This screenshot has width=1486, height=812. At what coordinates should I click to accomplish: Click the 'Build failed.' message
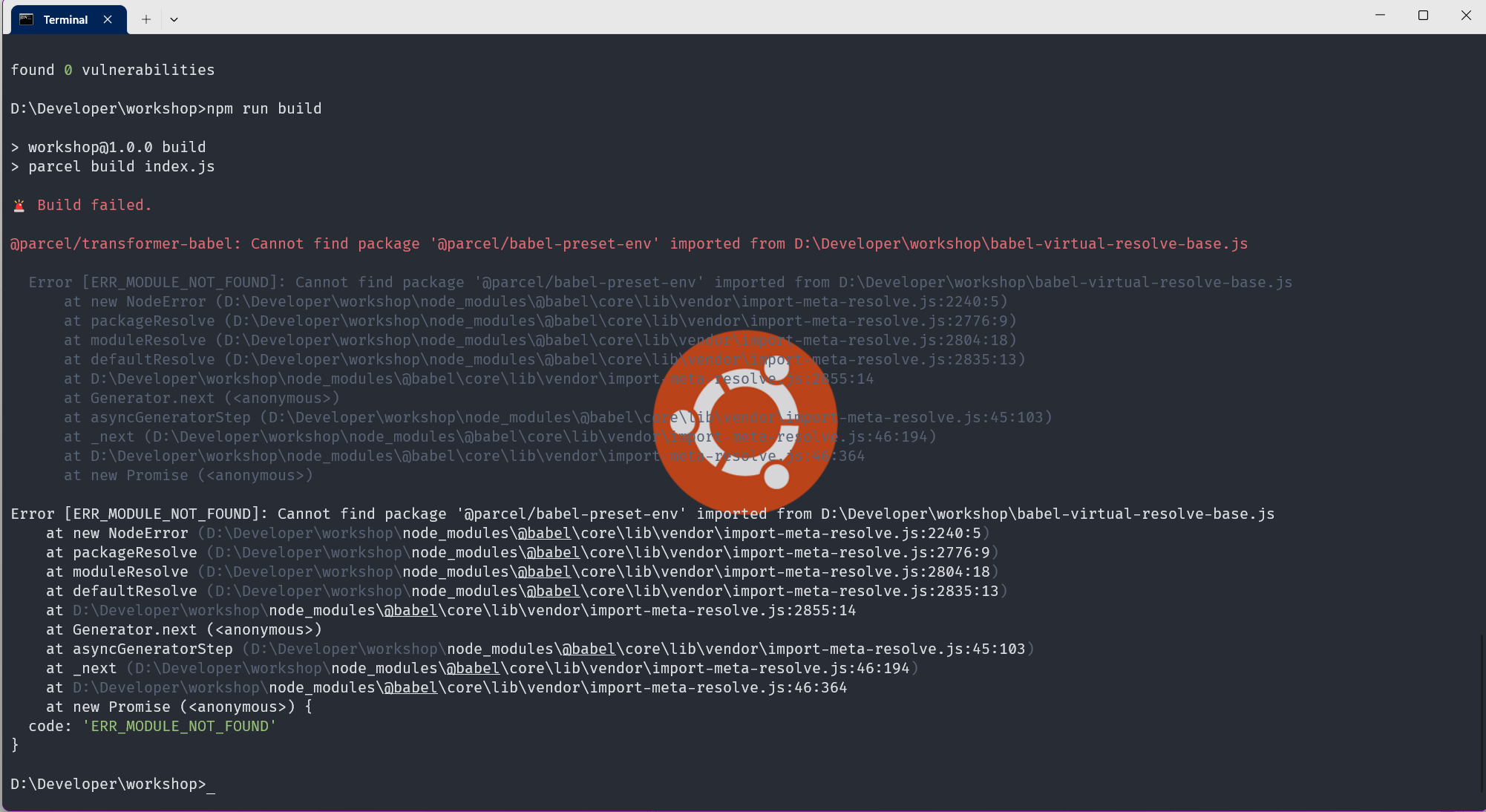(x=94, y=205)
